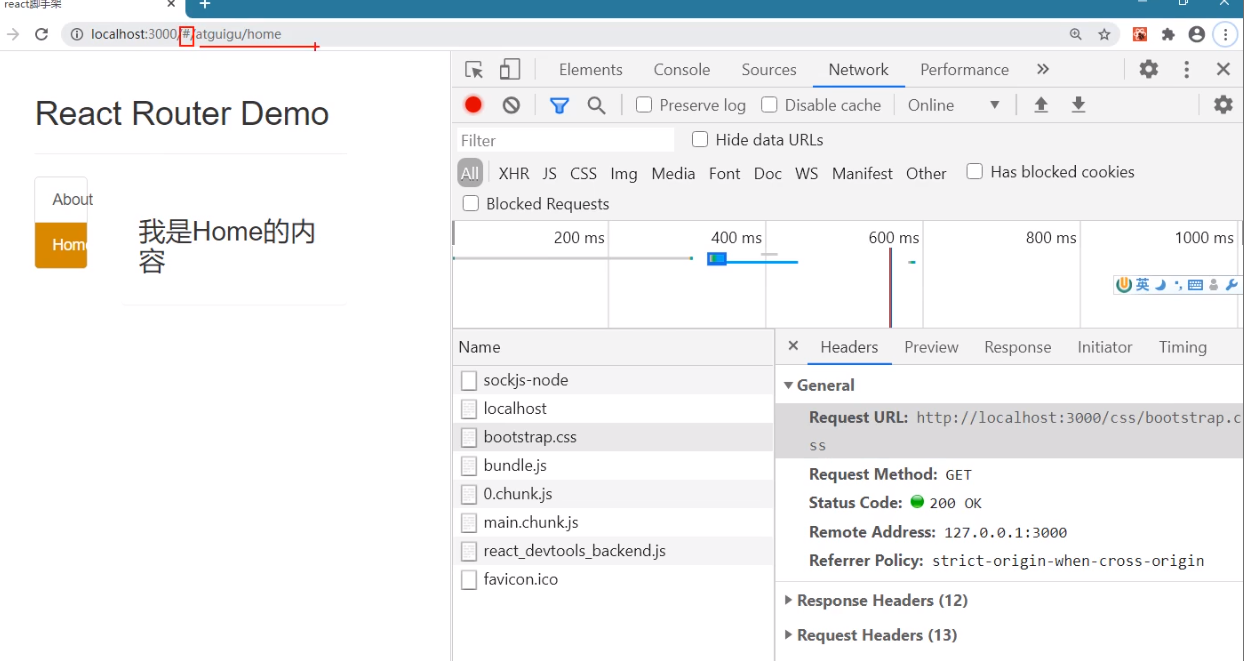
Task: Click the network Filter input field
Action: coord(566,140)
